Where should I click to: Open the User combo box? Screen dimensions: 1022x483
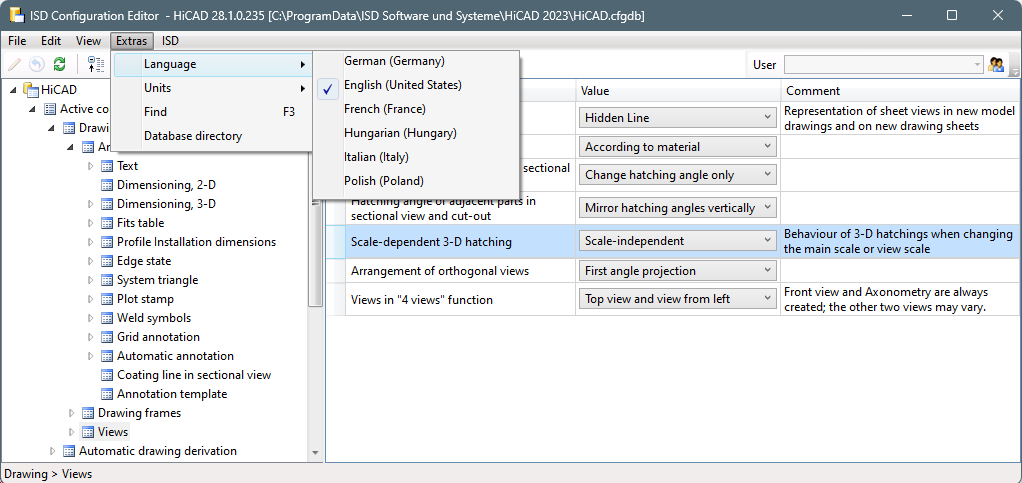(884, 65)
